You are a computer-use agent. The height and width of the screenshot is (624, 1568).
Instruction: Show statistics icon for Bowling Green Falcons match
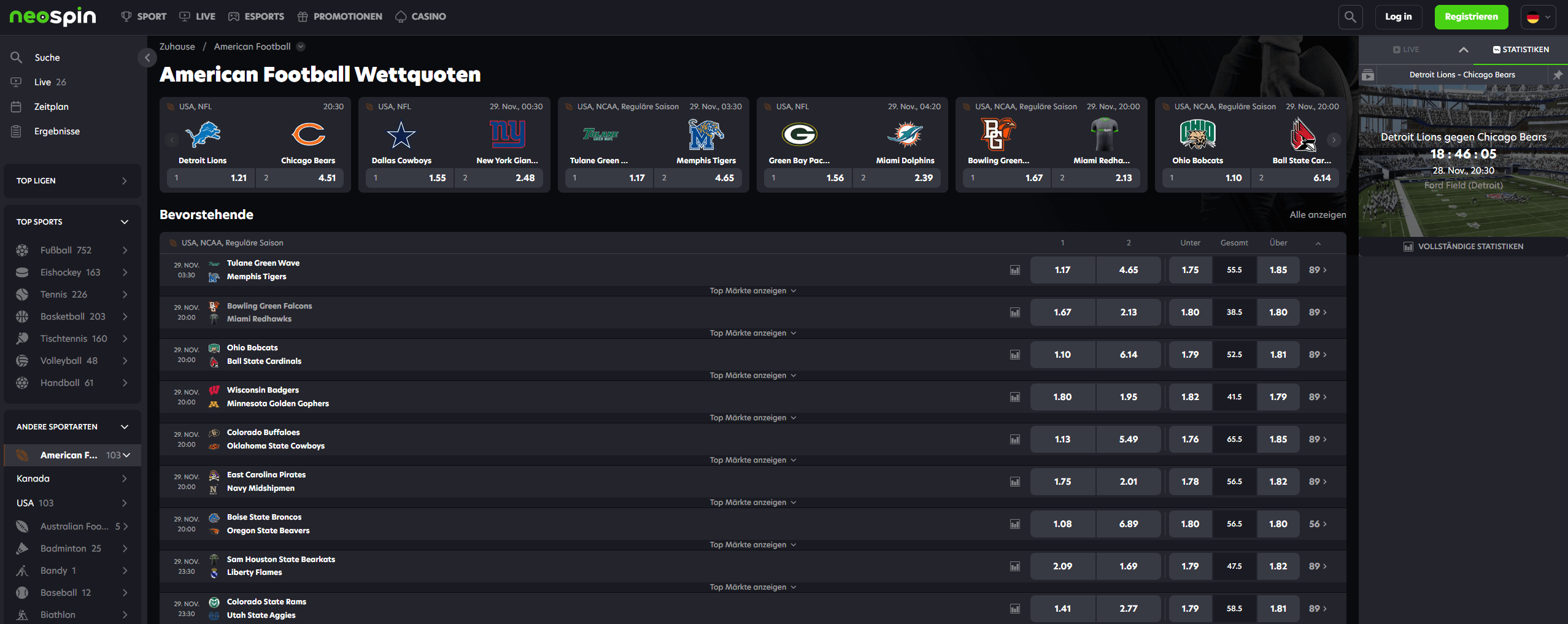click(x=1015, y=312)
